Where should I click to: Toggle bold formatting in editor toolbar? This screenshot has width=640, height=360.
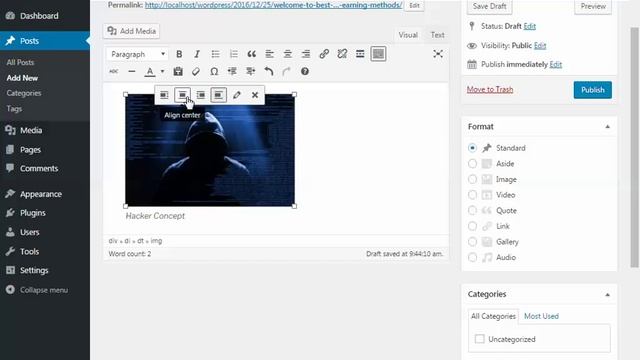click(179, 54)
